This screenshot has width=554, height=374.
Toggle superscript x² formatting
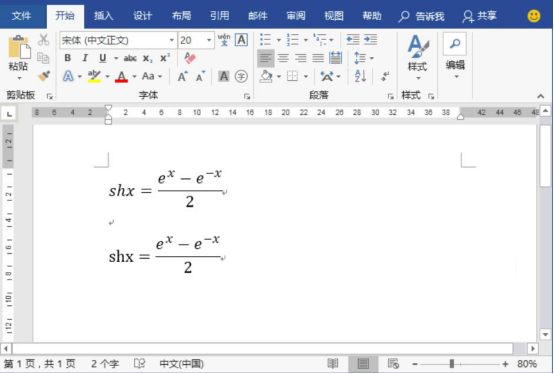(165, 58)
